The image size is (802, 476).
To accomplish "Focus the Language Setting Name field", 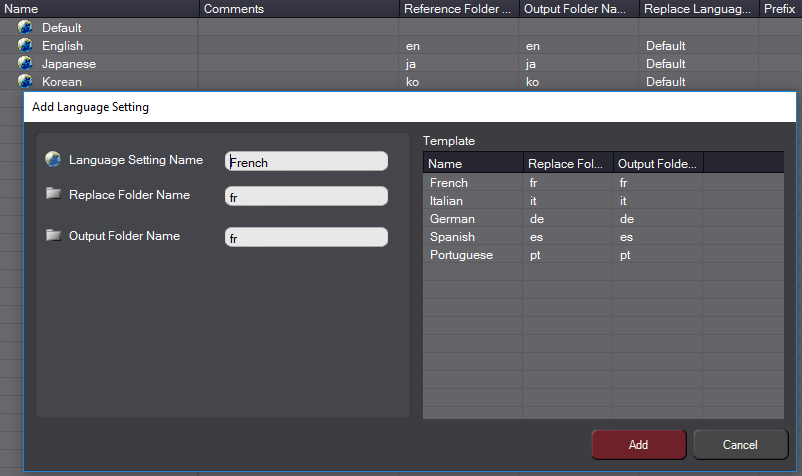I will coord(306,162).
